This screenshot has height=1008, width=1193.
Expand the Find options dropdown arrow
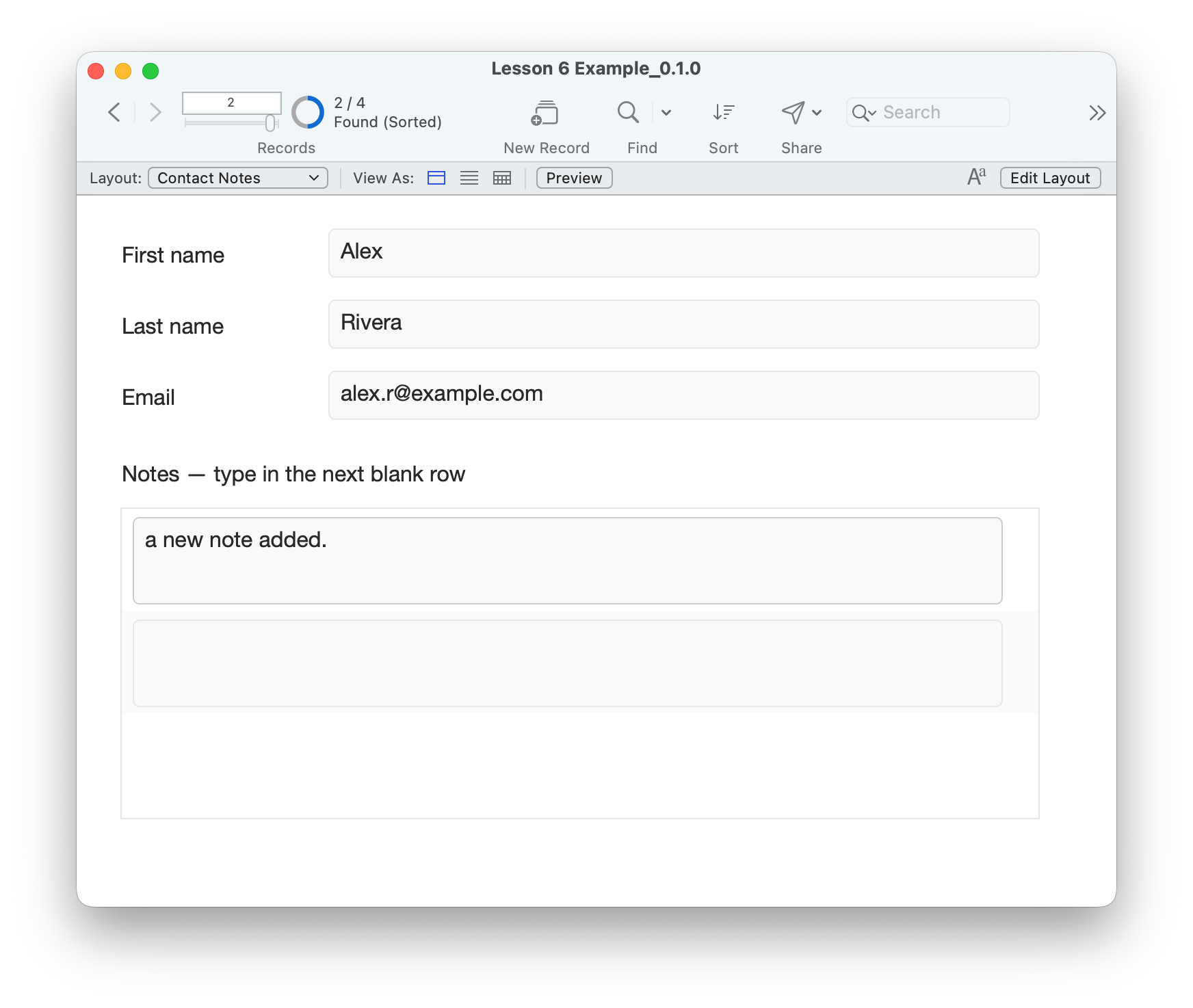666,113
